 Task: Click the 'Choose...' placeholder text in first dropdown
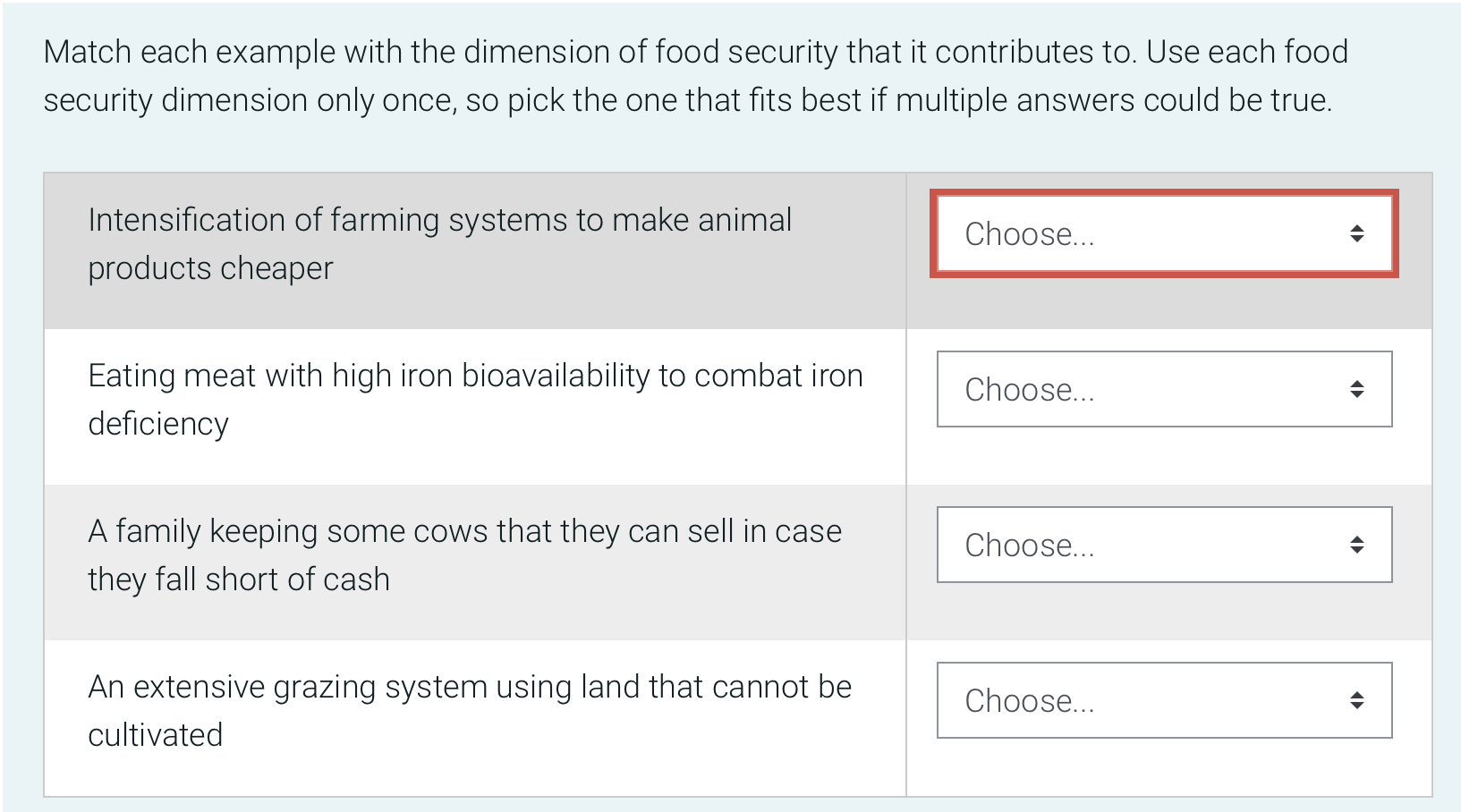(1029, 233)
